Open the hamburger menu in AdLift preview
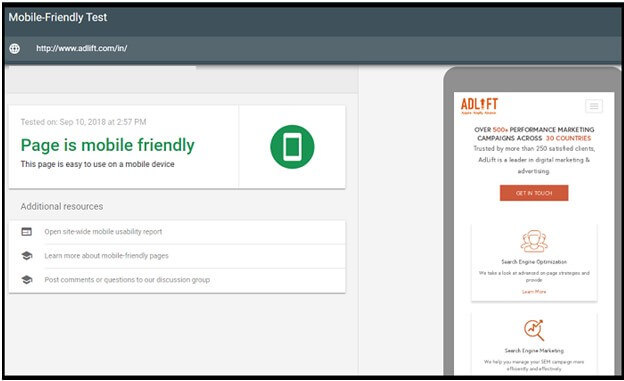The width and height of the screenshot is (624, 381). tap(594, 106)
